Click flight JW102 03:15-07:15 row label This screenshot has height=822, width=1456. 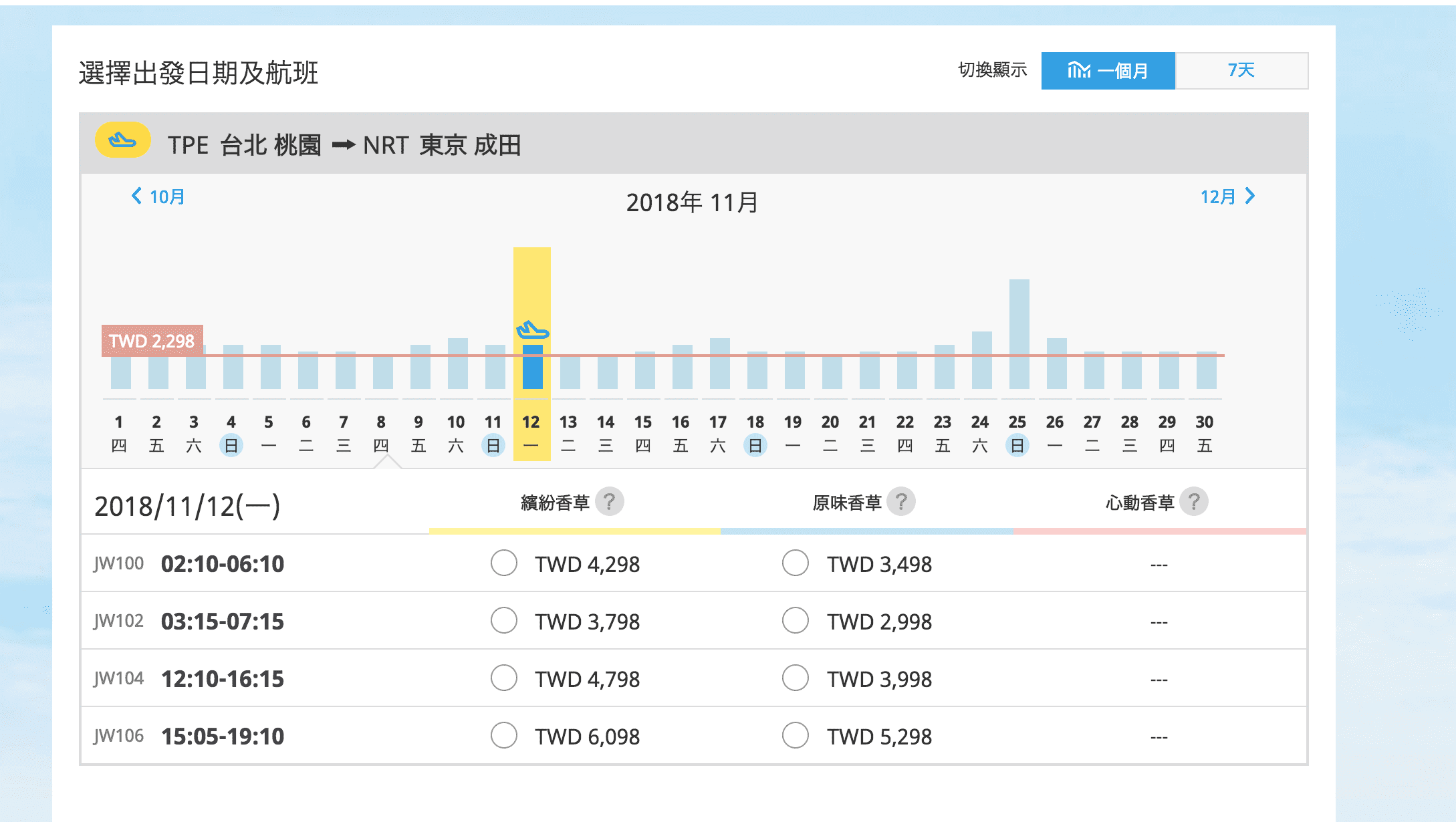[x=189, y=621]
